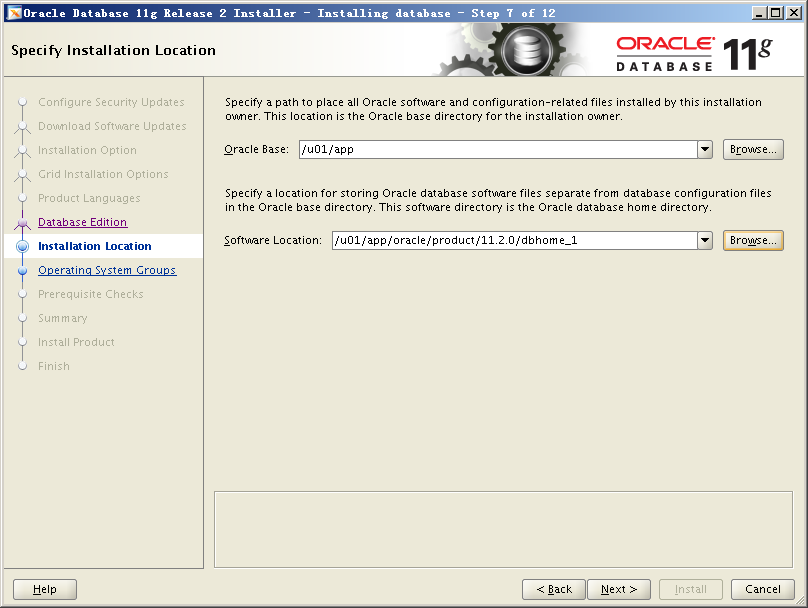Cancel the database installation

(762, 589)
